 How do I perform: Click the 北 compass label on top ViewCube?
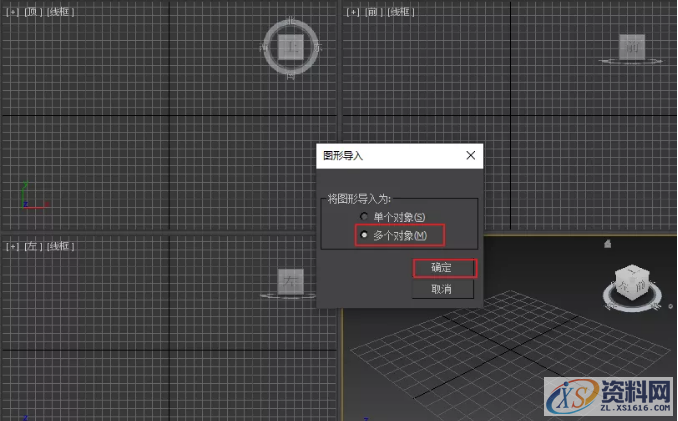click(x=291, y=21)
